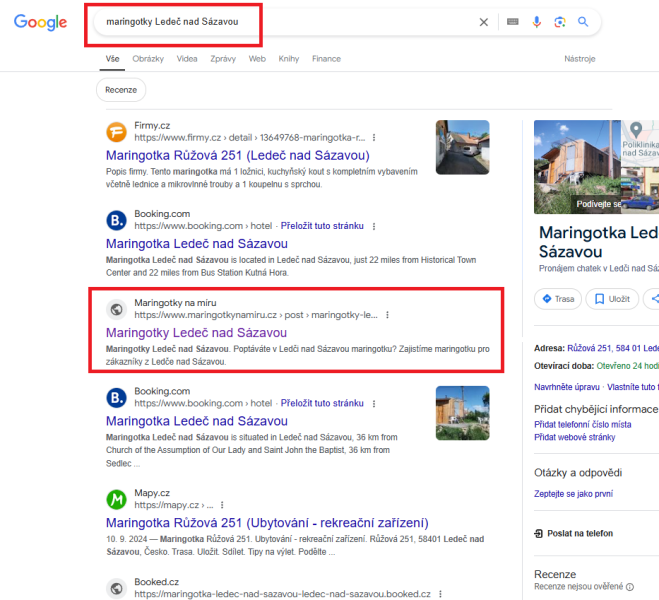
Task: Click the Otevřeno 24 hodin opening hours text
Action: [627, 366]
